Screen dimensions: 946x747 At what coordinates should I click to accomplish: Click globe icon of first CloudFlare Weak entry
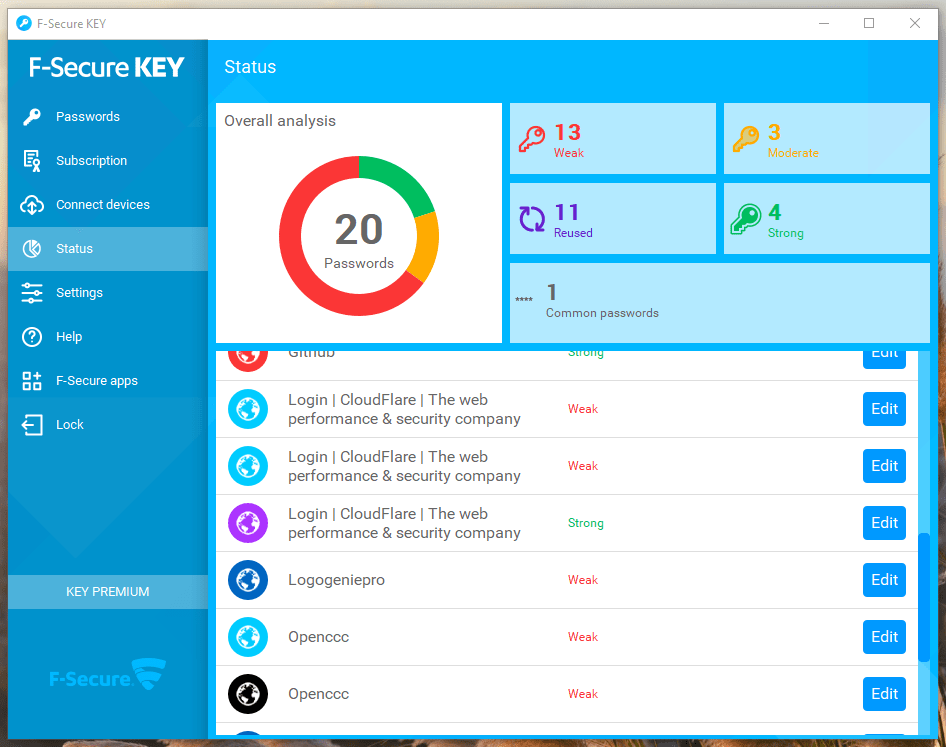click(248, 409)
